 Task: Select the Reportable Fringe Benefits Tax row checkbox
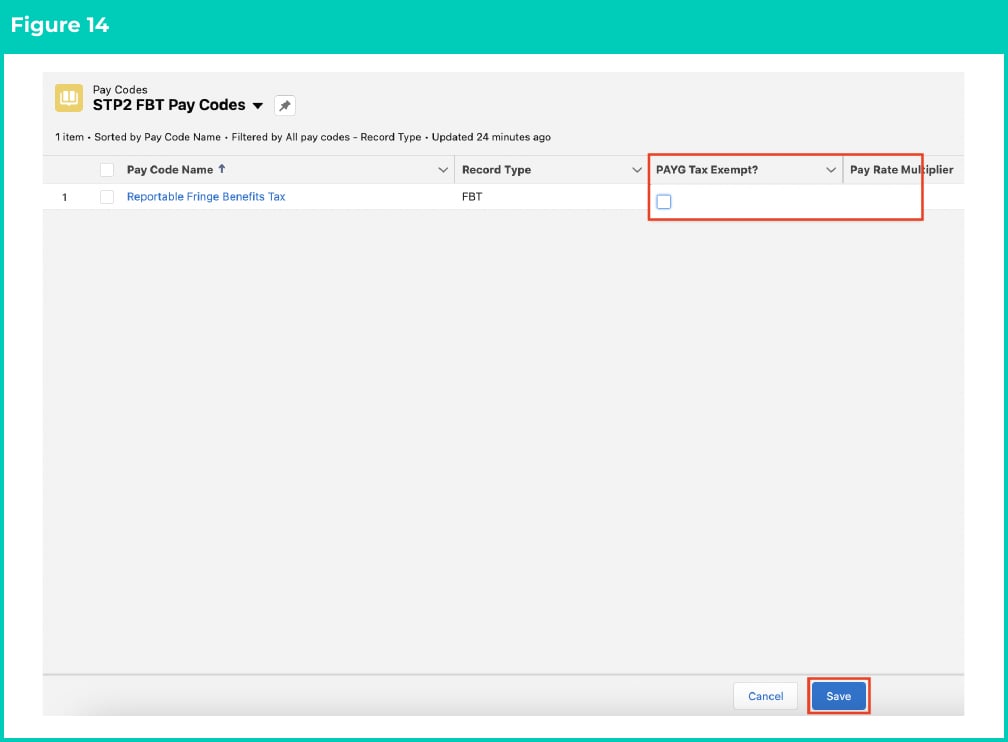tap(107, 197)
